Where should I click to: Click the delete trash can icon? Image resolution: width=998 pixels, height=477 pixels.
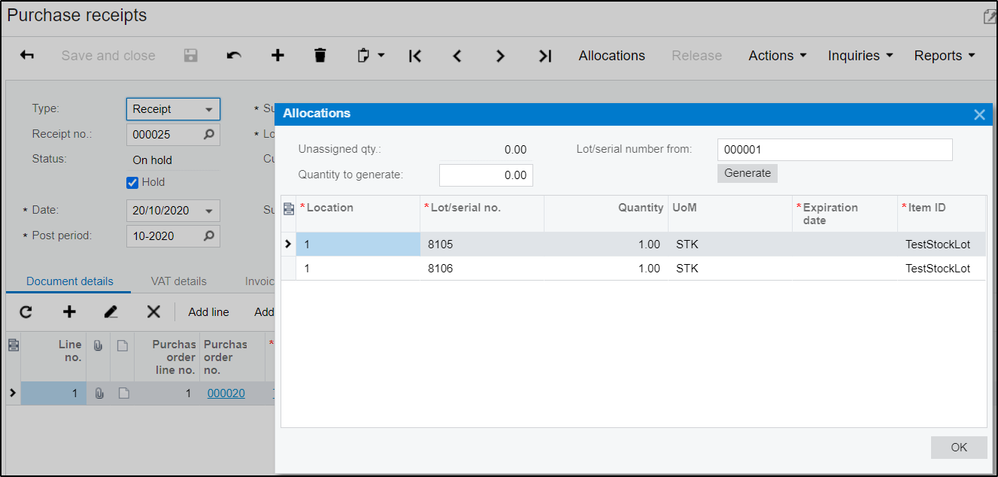tap(320, 56)
